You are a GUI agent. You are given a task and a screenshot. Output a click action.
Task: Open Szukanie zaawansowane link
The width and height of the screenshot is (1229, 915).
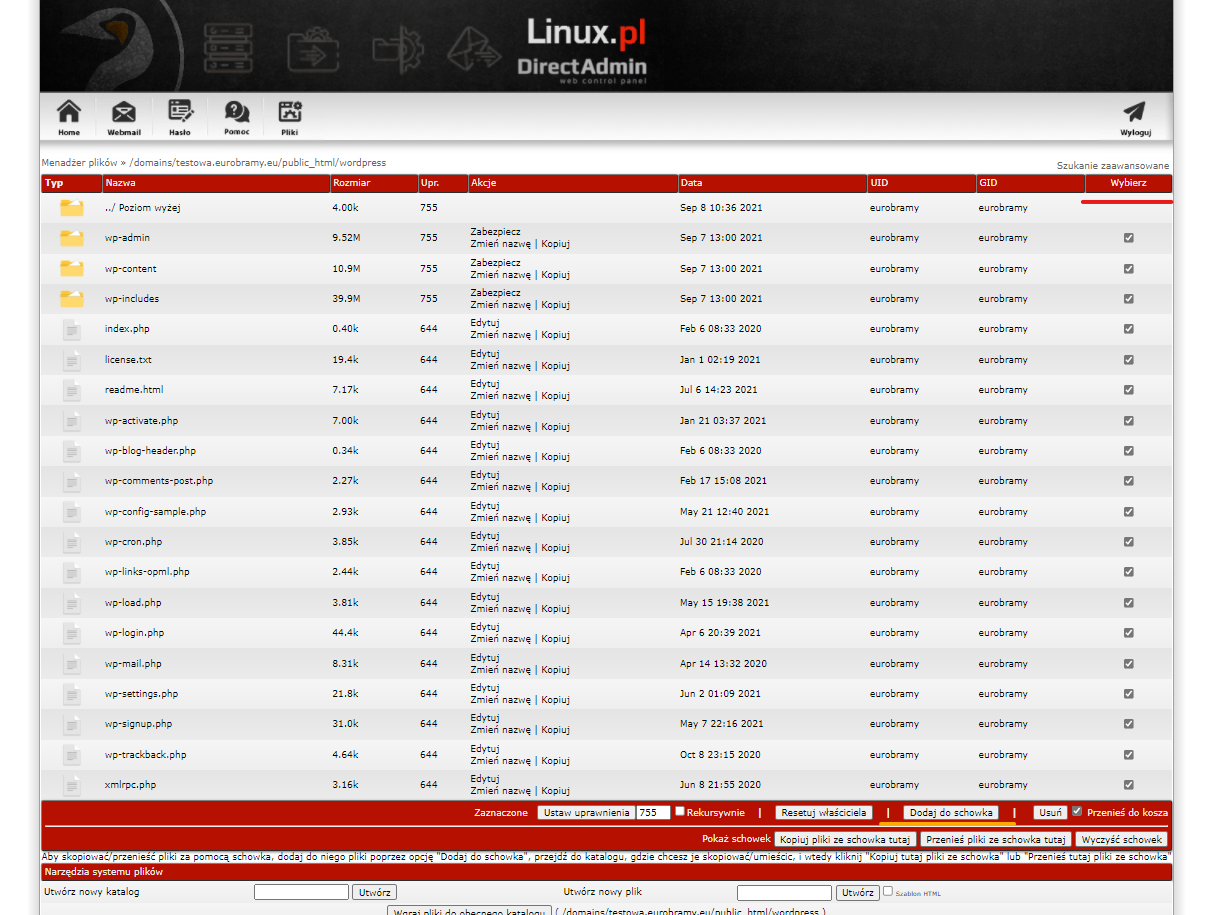(x=1112, y=166)
